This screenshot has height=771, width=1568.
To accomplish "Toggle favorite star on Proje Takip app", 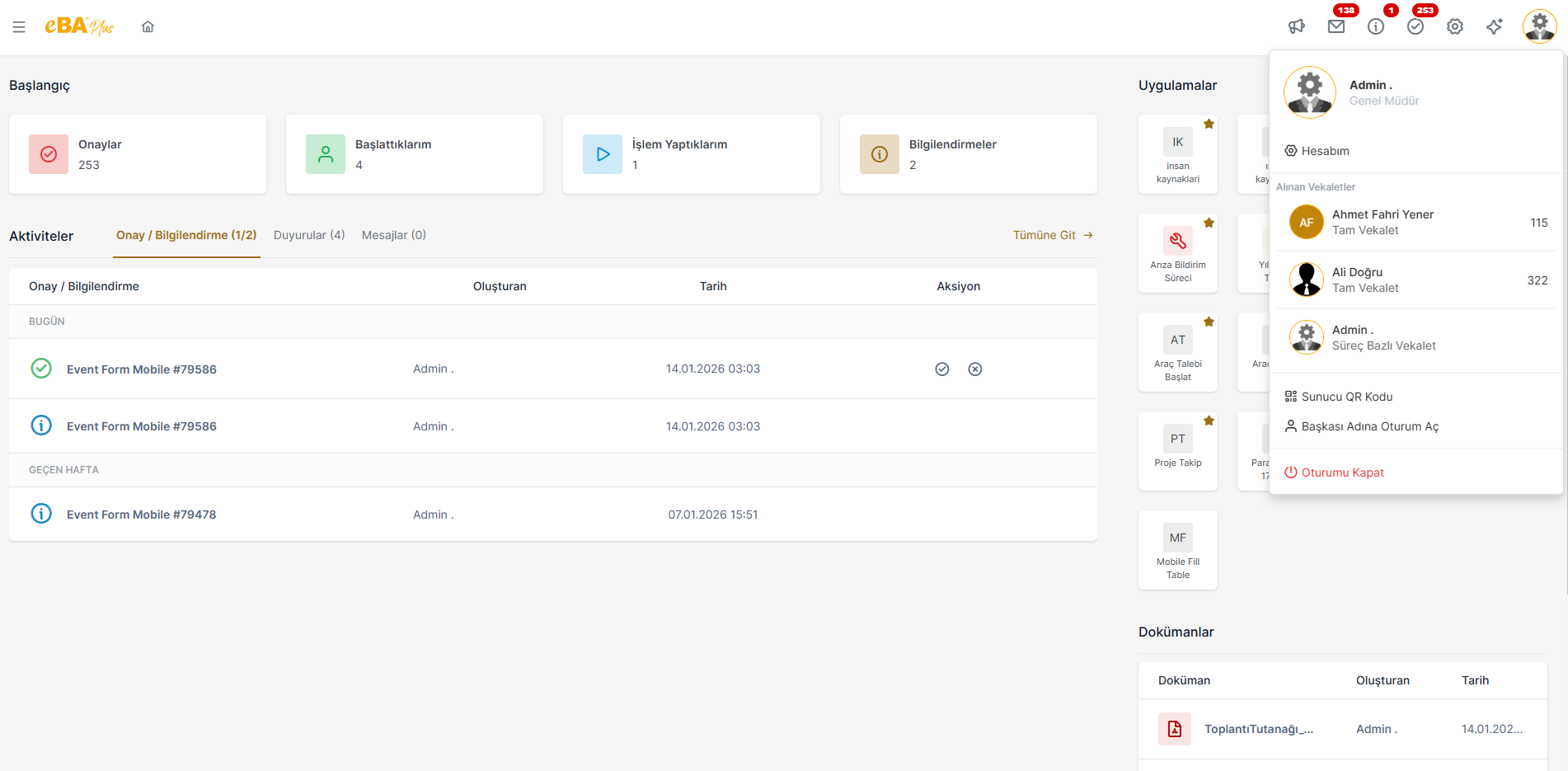I will click(x=1209, y=421).
